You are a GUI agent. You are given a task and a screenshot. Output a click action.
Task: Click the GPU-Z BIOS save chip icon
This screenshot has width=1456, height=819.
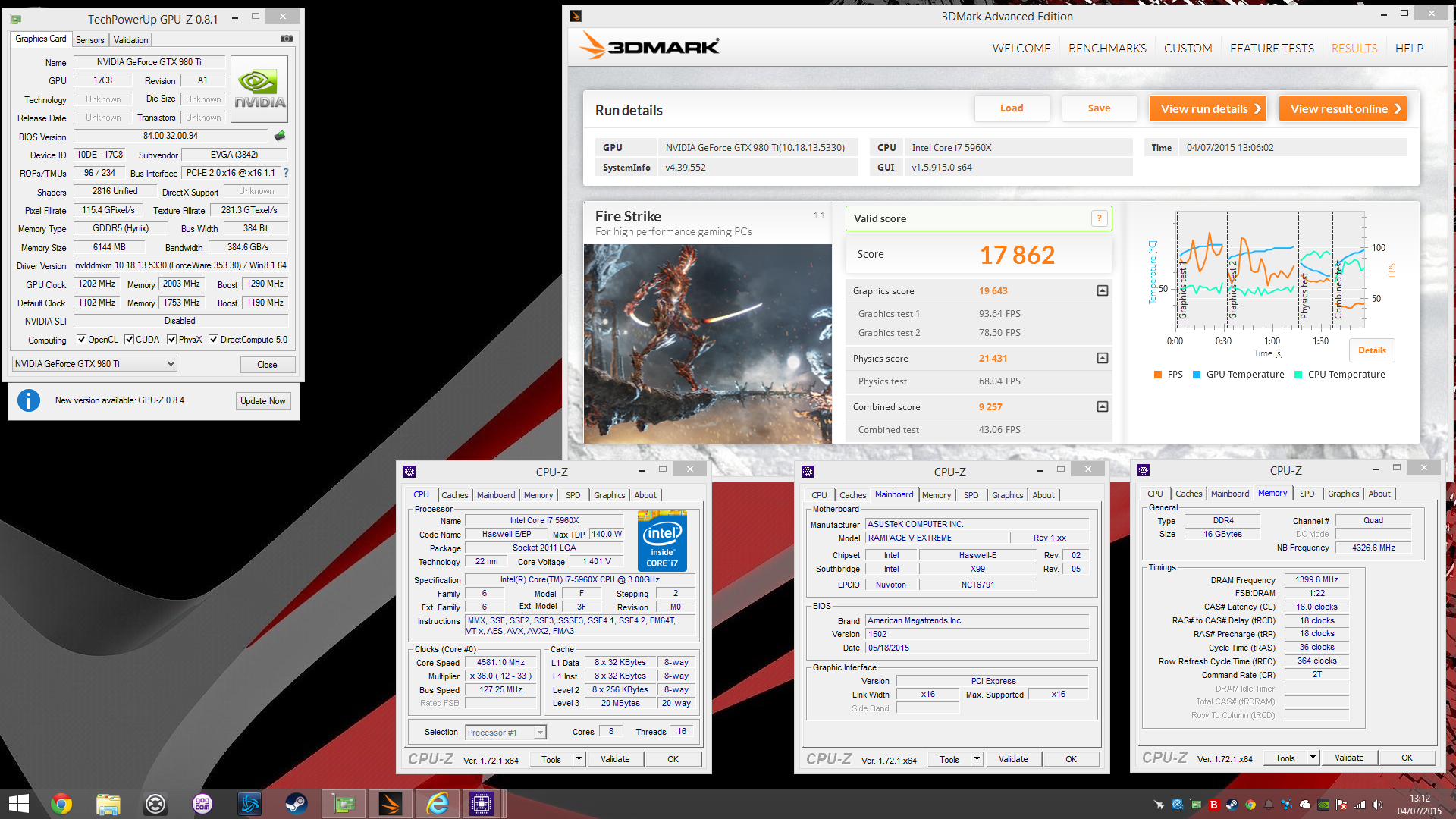280,136
